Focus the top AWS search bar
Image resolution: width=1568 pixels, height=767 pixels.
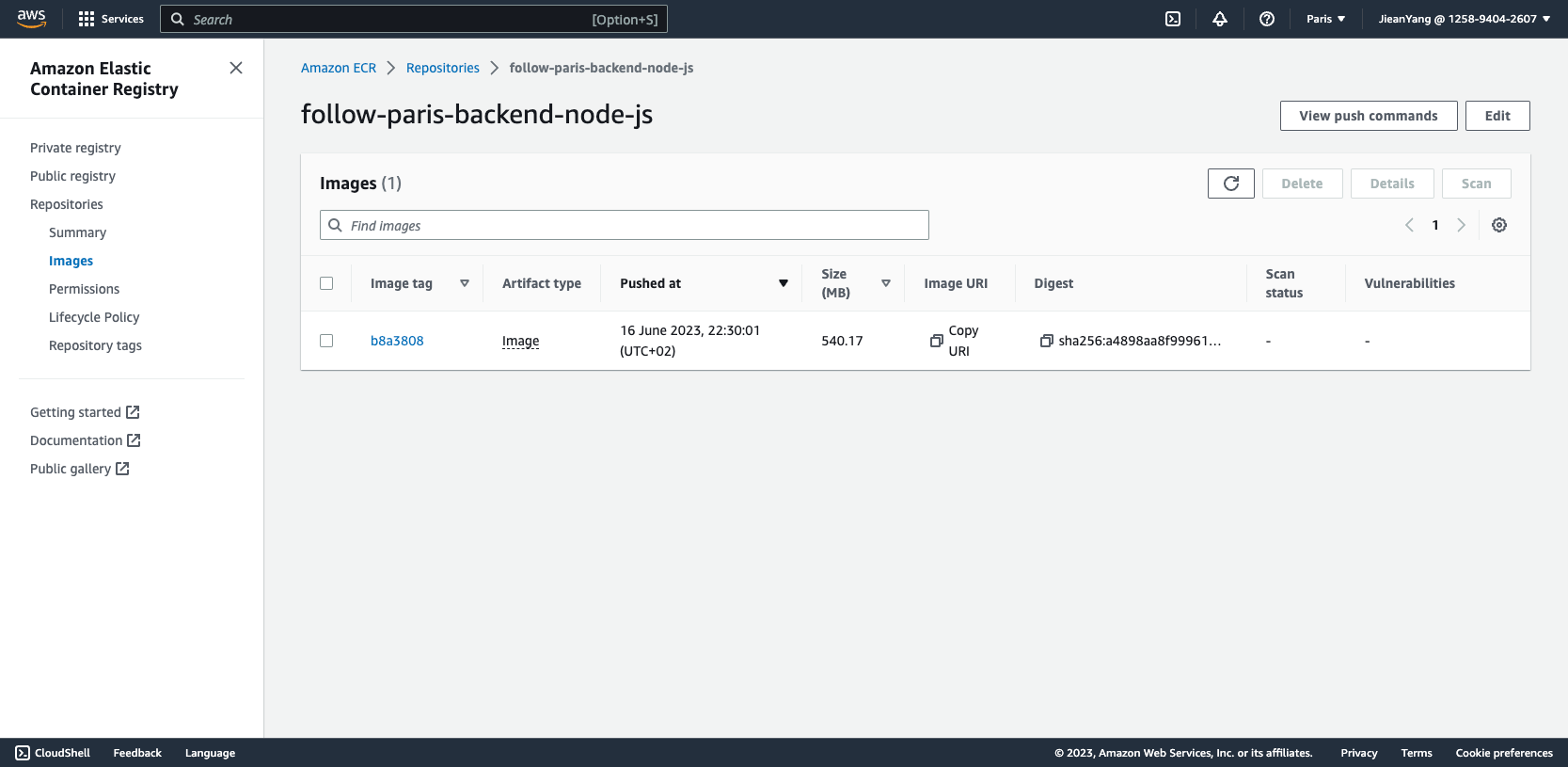[414, 19]
